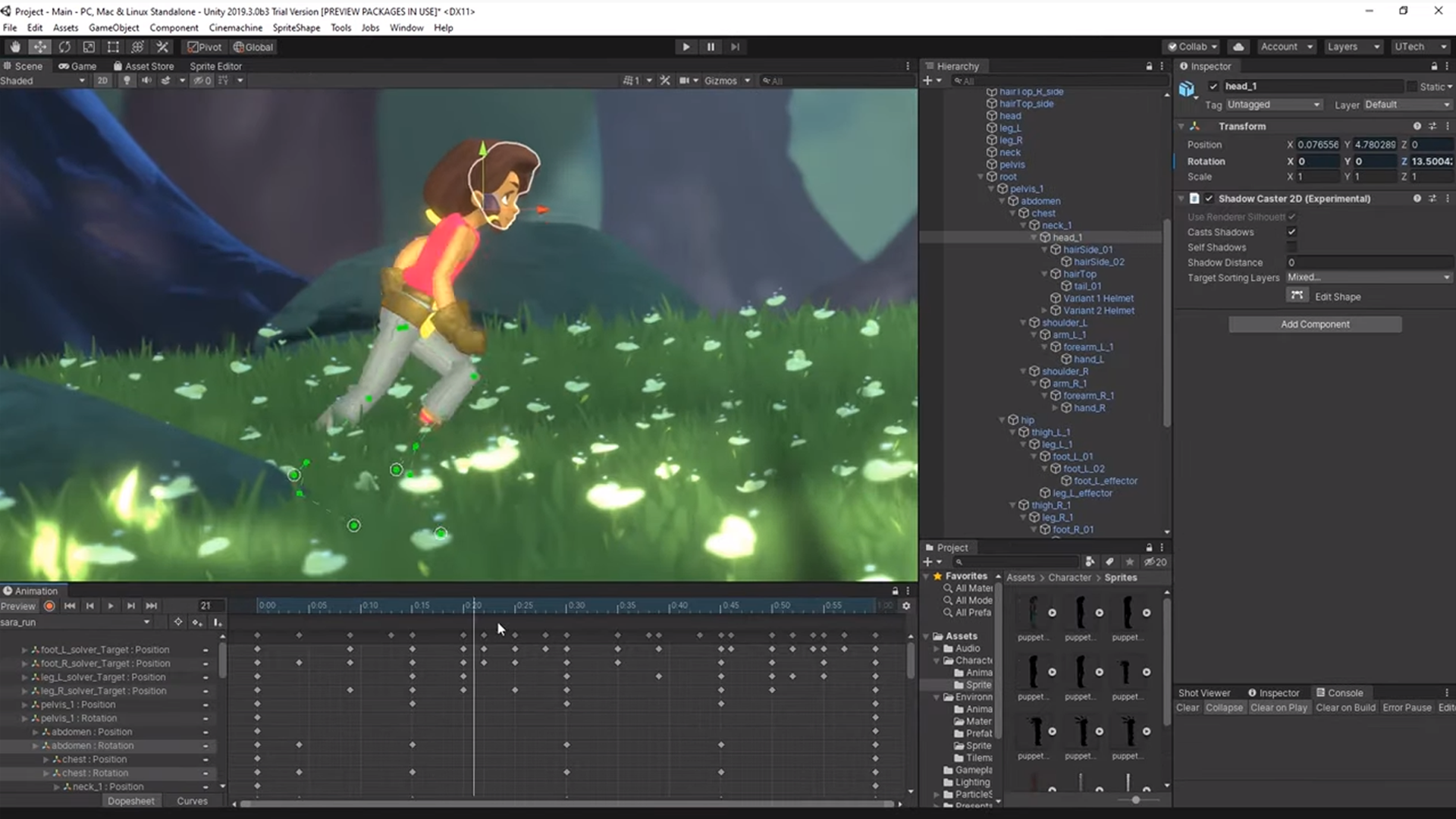
Task: Click the Edit Shape icon button
Action: (1297, 296)
